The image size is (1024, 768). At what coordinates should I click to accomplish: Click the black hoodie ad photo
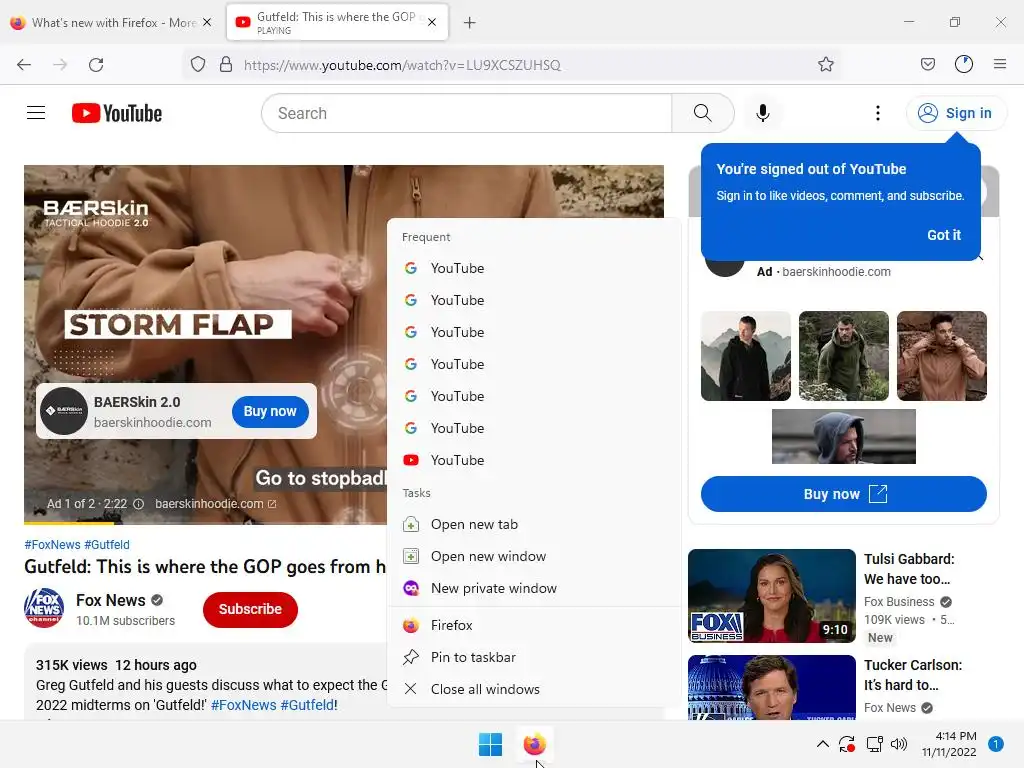pos(746,356)
